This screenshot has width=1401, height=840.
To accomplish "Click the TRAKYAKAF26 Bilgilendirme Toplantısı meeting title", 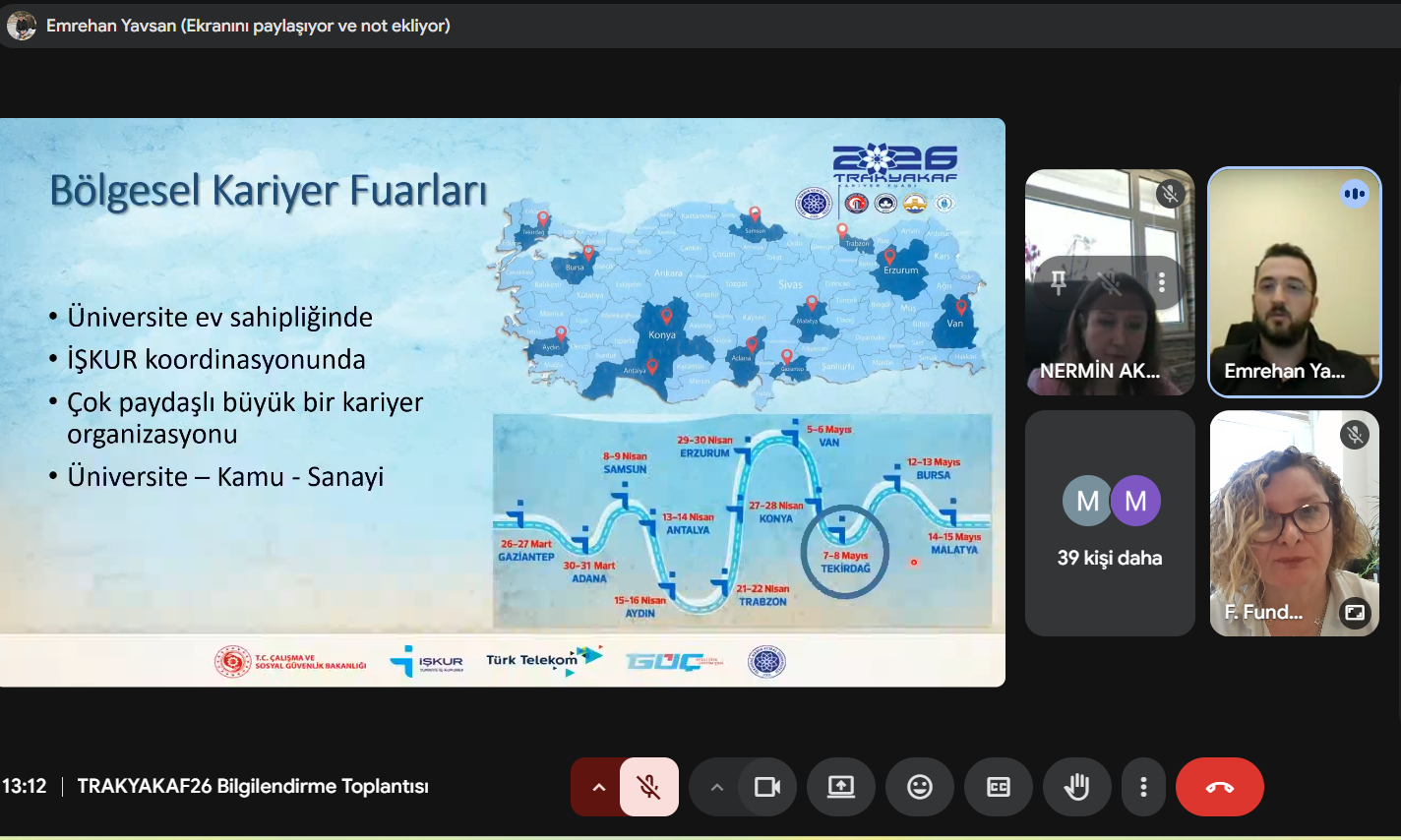I will tap(253, 787).
